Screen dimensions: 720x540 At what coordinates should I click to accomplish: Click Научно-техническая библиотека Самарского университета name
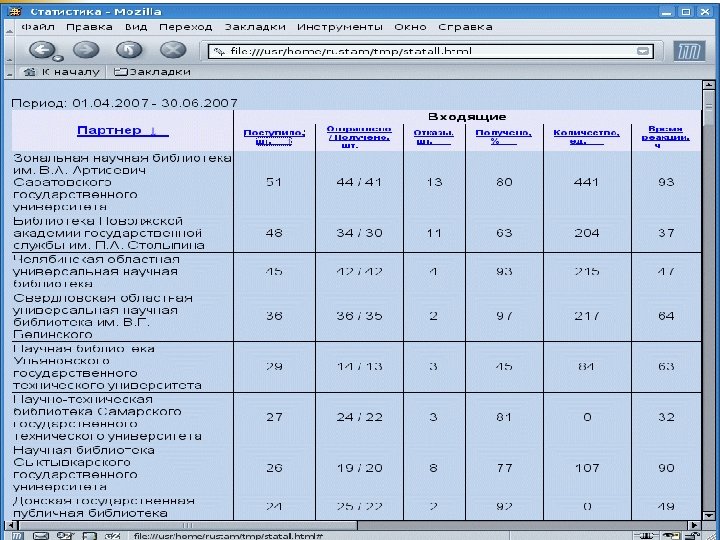[x=107, y=417]
